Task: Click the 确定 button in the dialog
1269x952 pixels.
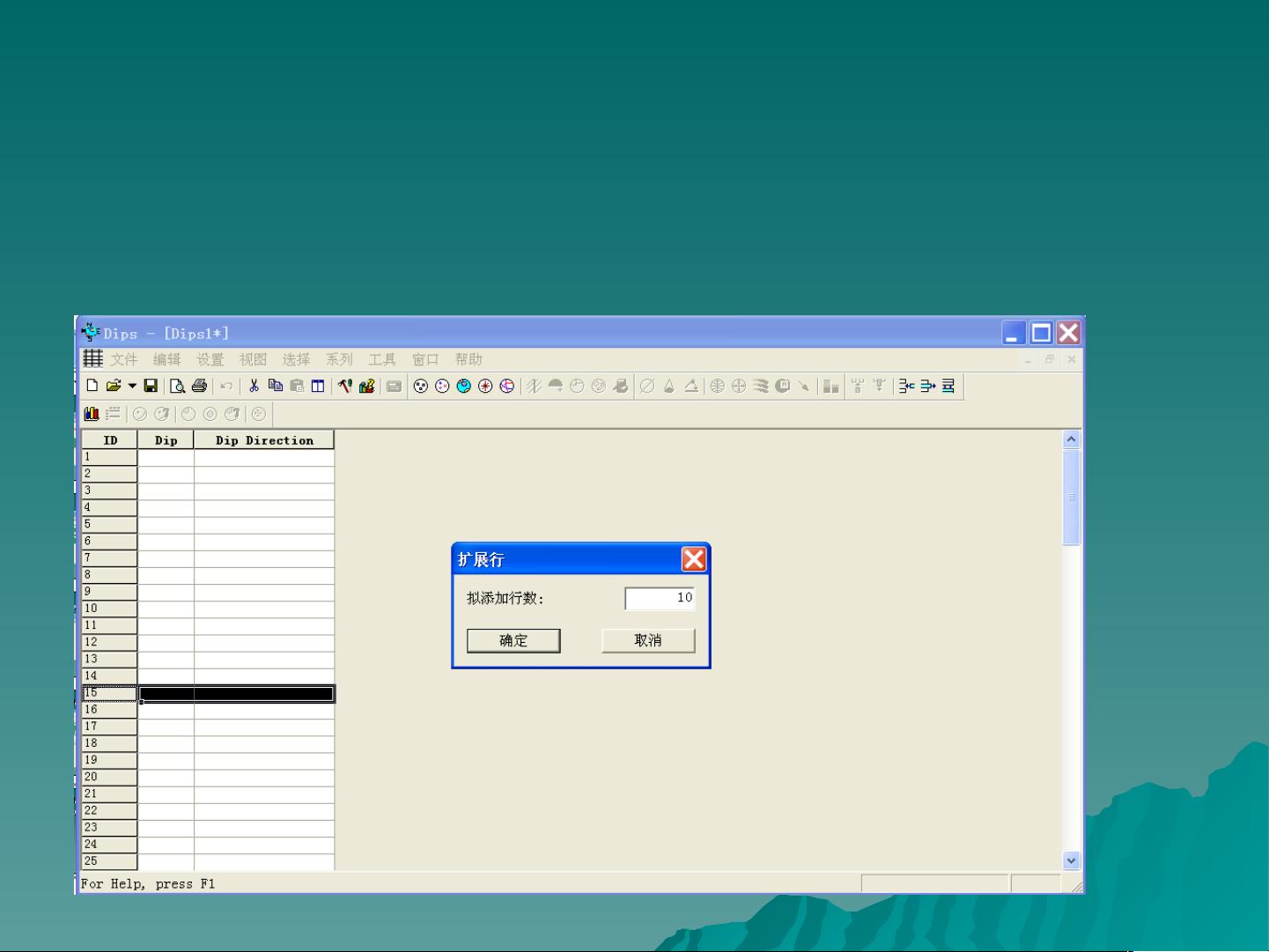Action: pyautogui.click(x=513, y=640)
